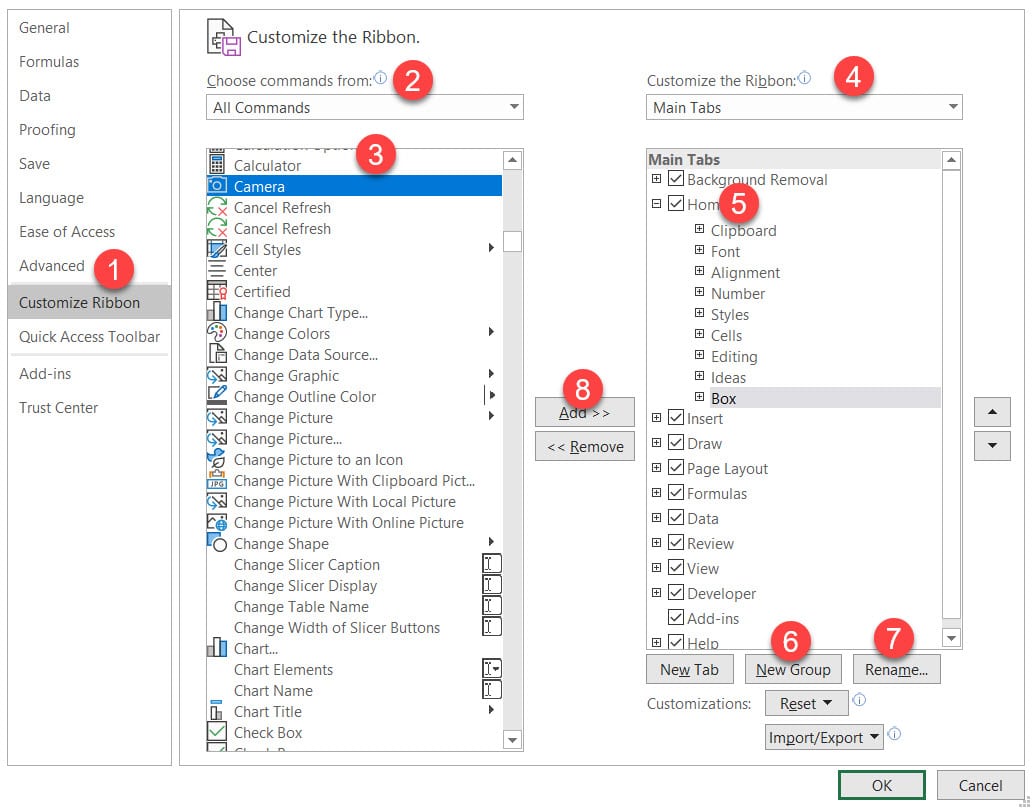Click the commands list scrollbar thumb
Image resolution: width=1032 pixels, height=809 pixels.
point(512,242)
